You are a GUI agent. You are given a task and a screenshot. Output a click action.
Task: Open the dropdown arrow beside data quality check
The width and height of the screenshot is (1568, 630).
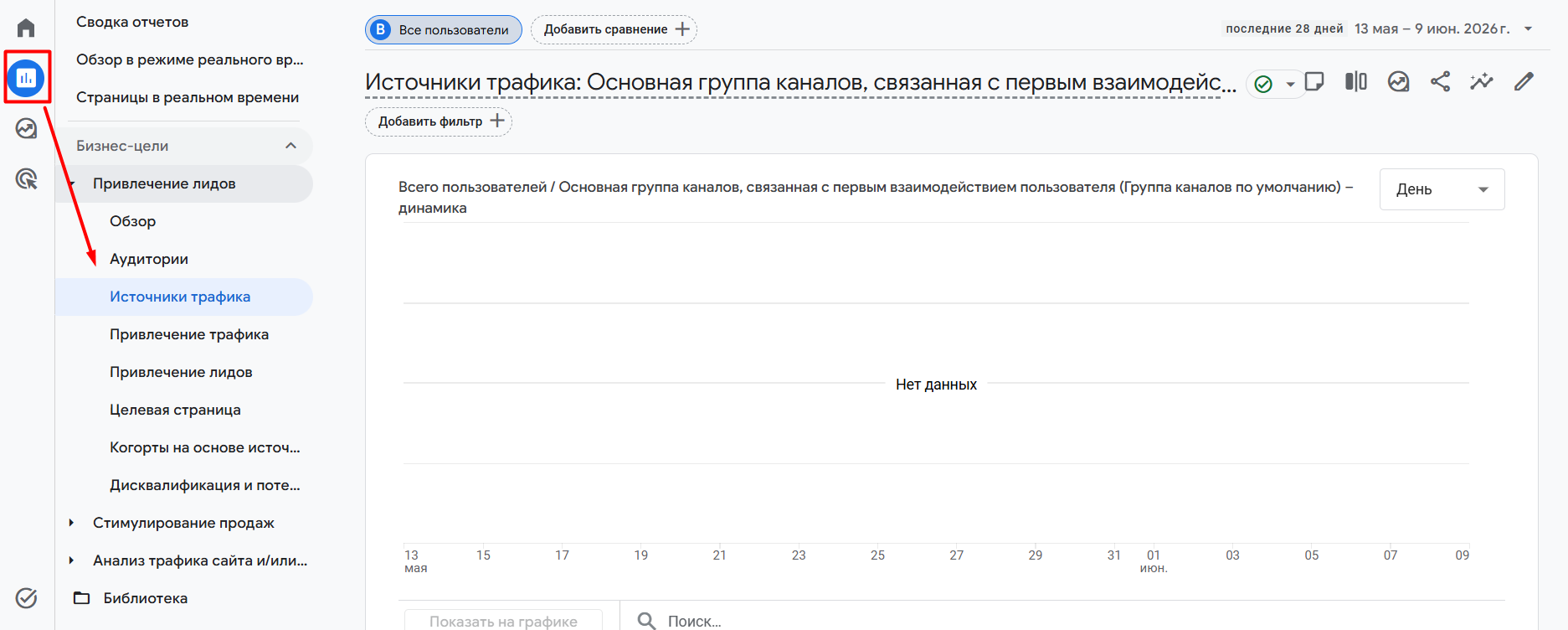(1290, 84)
